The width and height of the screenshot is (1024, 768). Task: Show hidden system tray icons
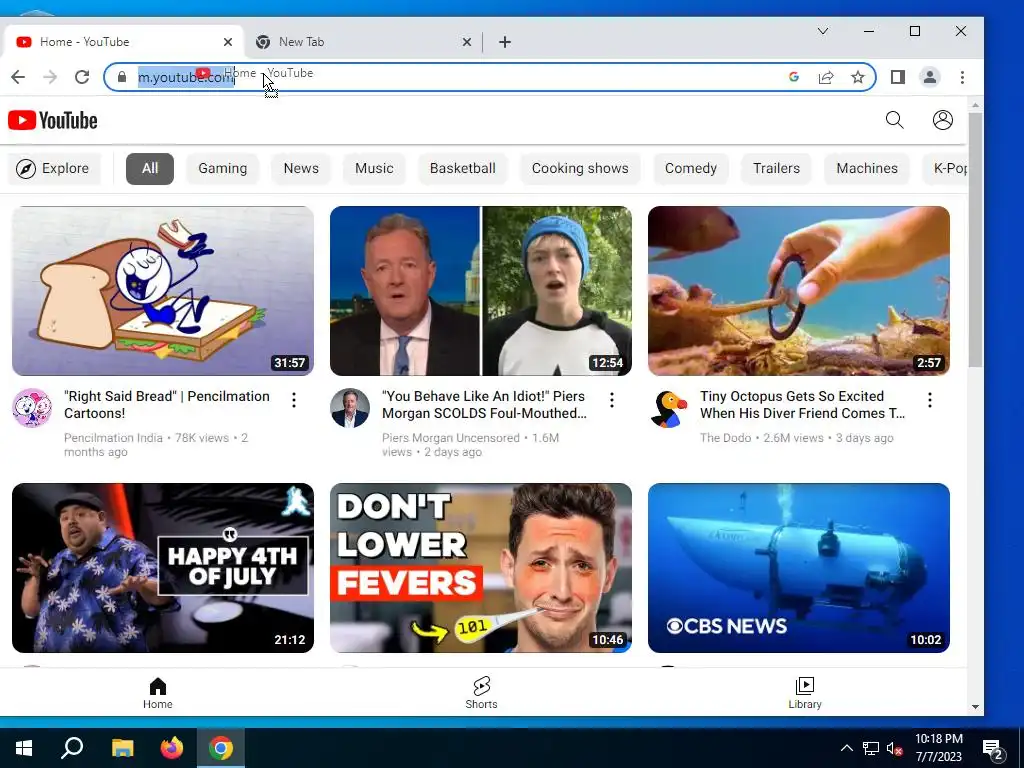point(846,748)
